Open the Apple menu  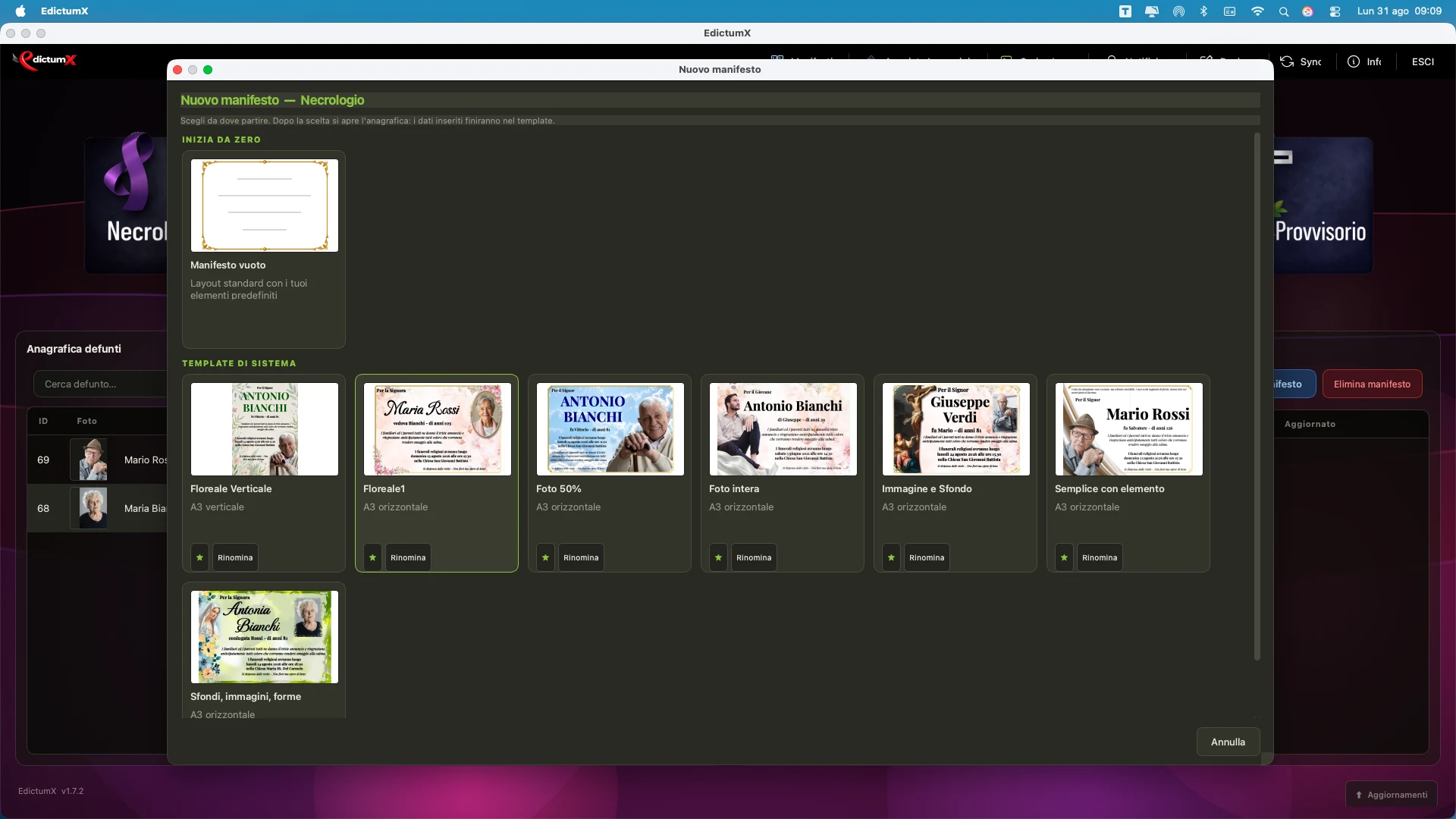[20, 11]
